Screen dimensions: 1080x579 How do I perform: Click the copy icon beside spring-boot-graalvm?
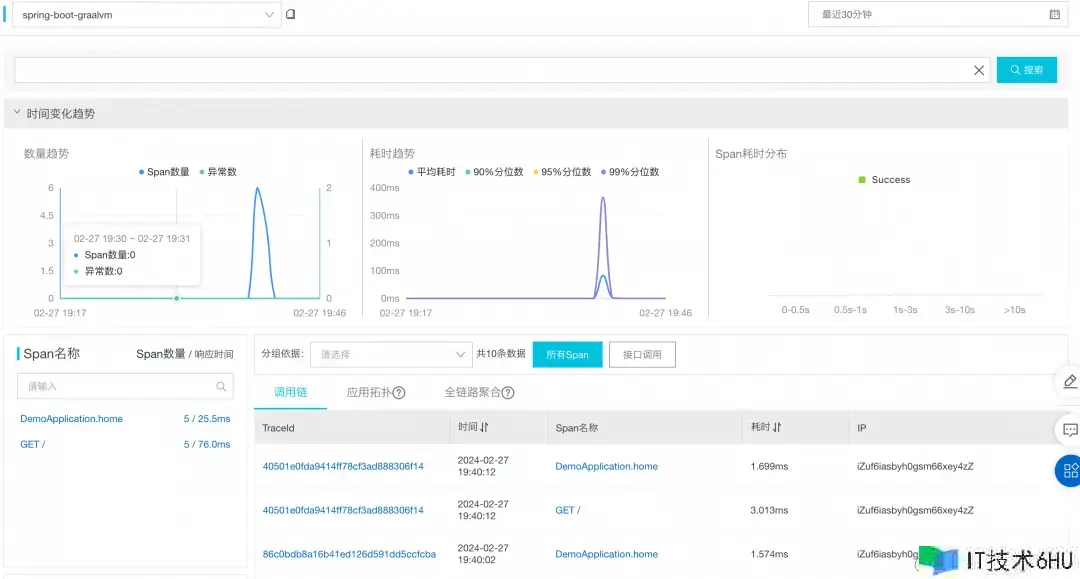point(291,15)
